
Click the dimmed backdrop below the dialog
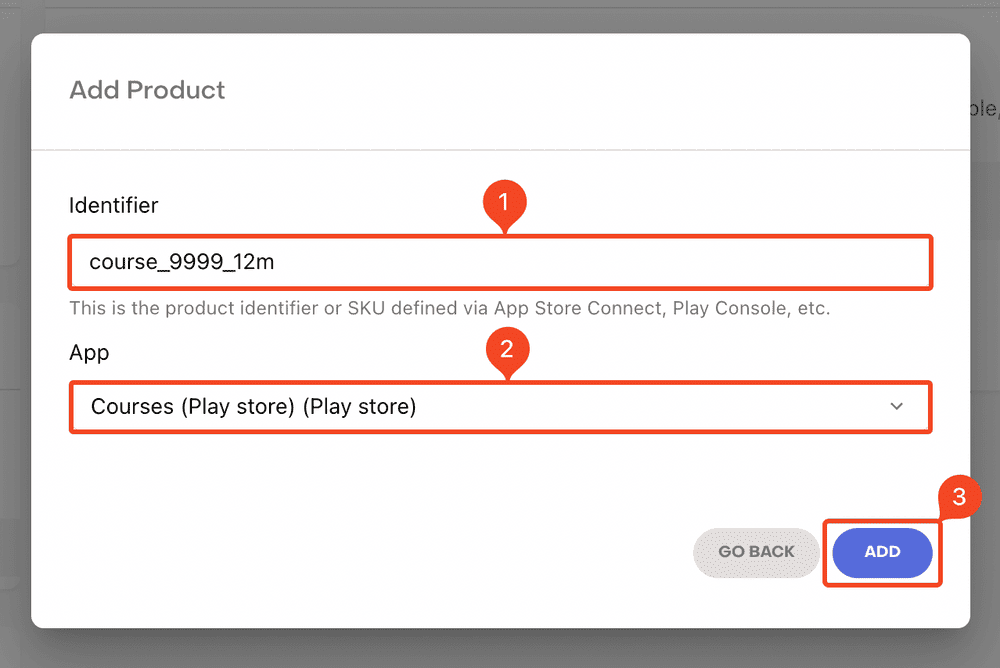500,649
